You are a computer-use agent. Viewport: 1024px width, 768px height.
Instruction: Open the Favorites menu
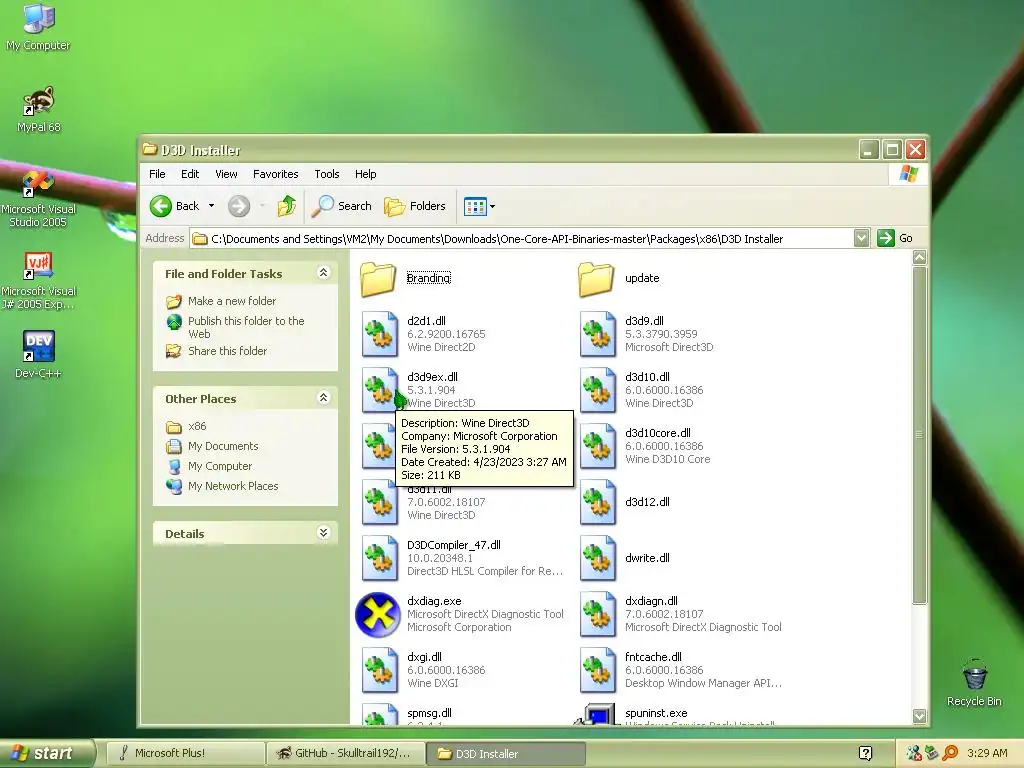[x=276, y=174]
